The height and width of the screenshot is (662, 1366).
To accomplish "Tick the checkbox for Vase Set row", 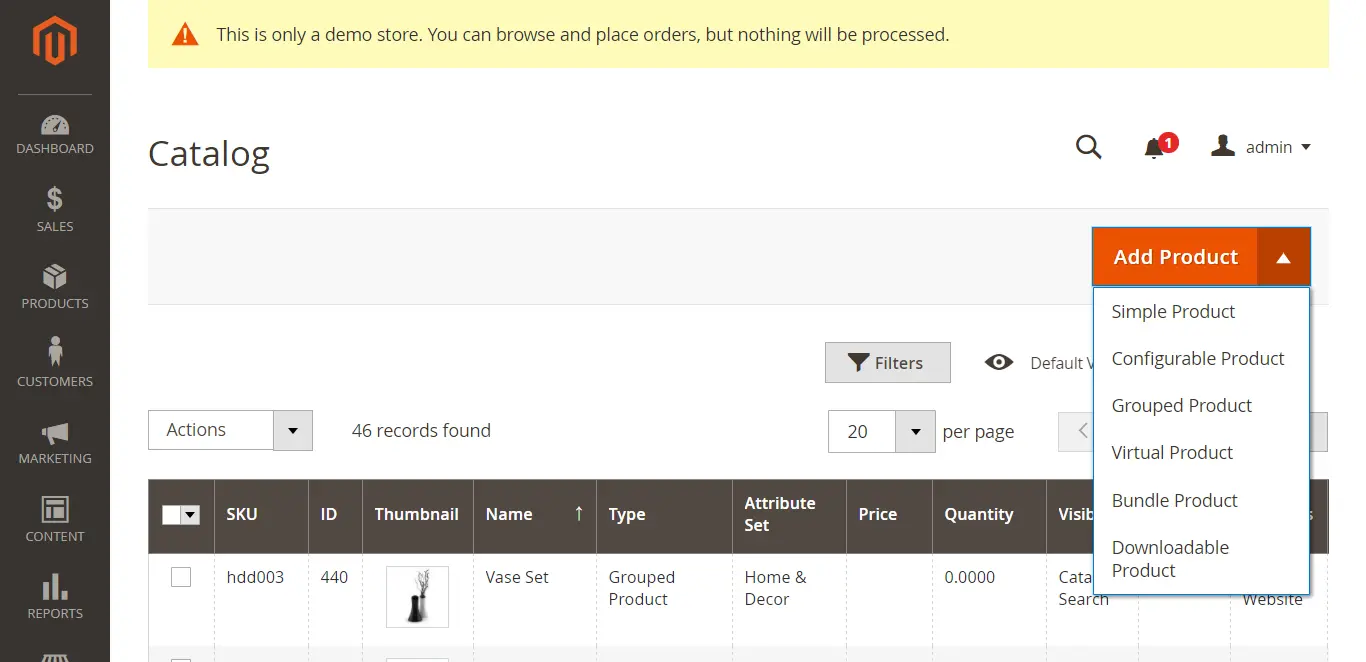I will pos(181,577).
